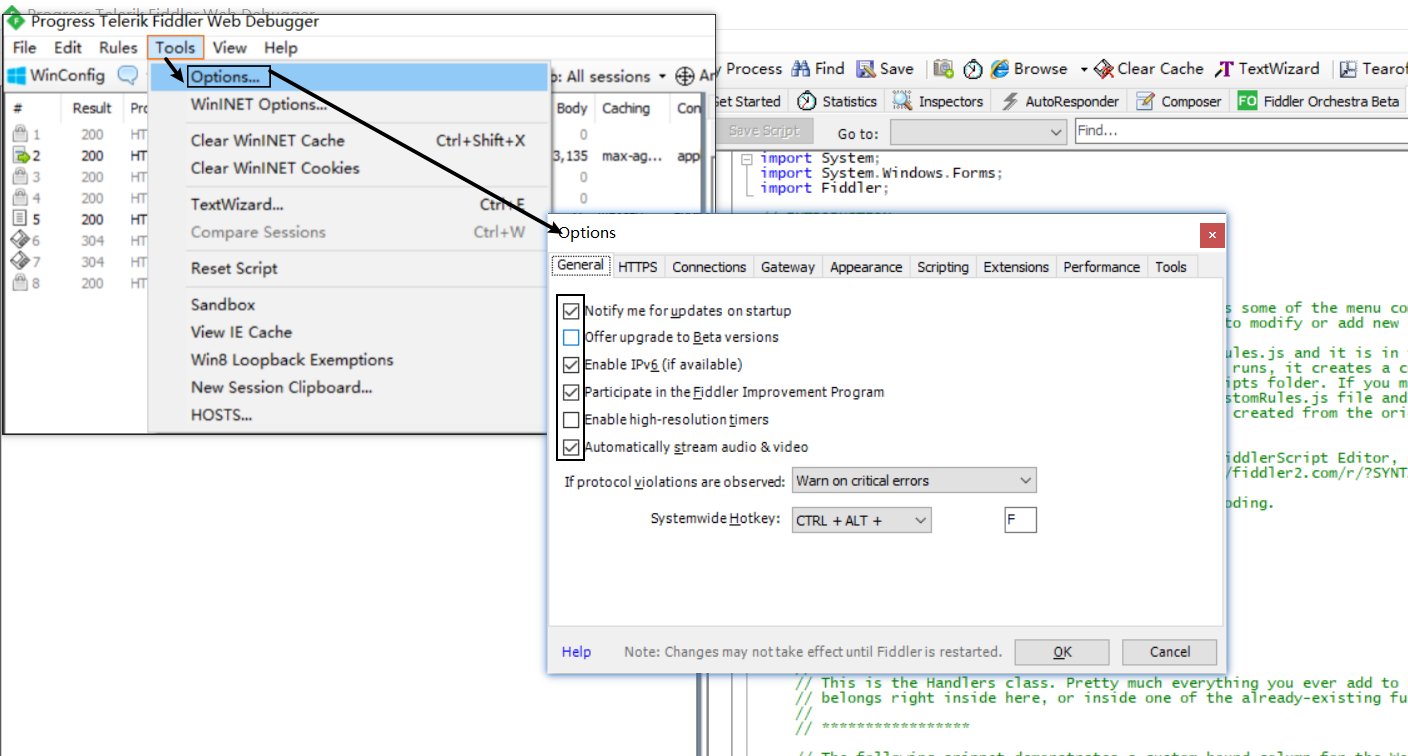Click the Composer pencil icon
Image resolution: width=1408 pixels, height=756 pixels.
1146,101
